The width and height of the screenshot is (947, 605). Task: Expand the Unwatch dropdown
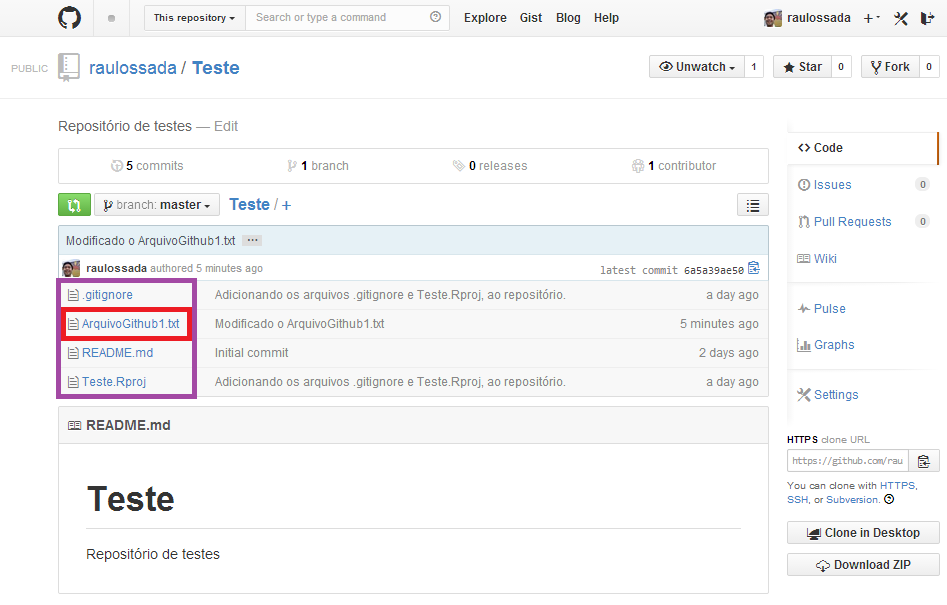[697, 66]
